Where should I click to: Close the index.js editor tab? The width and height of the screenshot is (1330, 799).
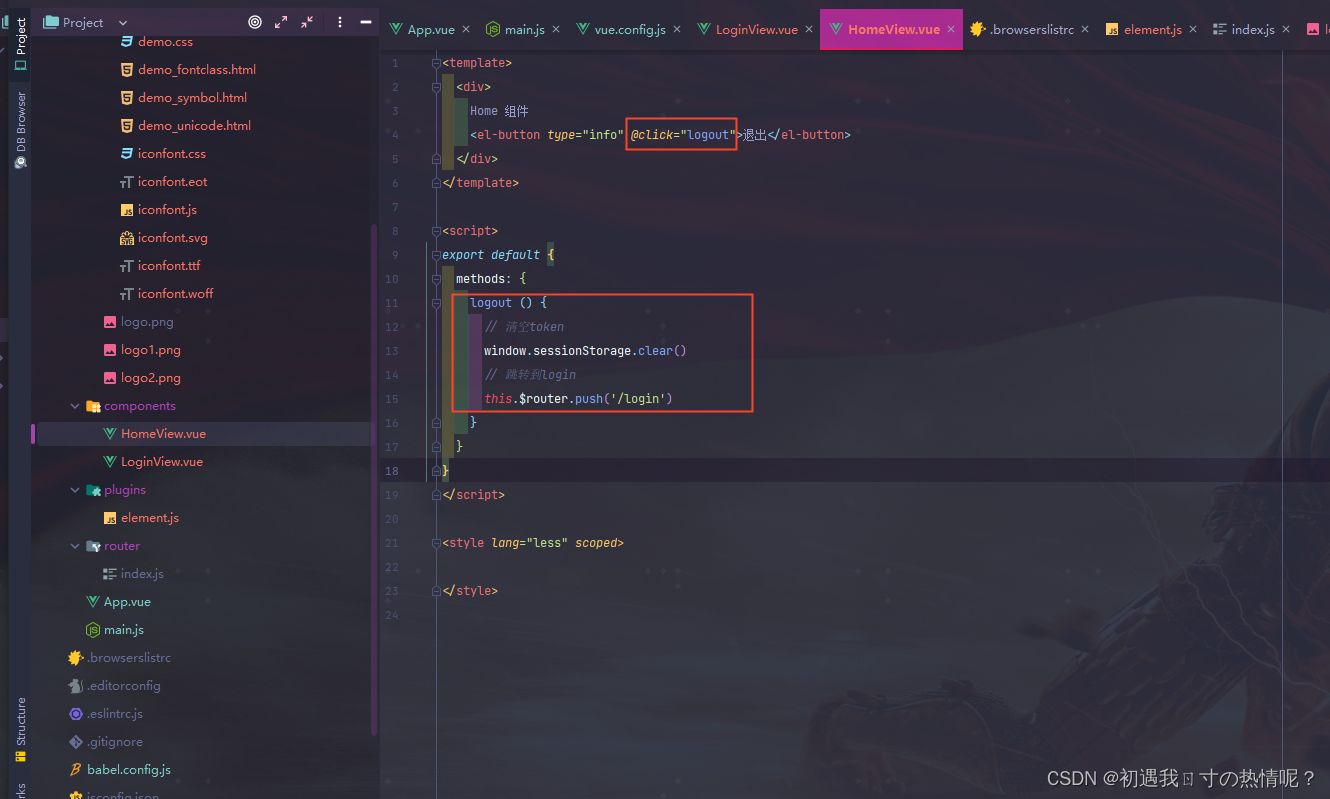pos(1286,30)
